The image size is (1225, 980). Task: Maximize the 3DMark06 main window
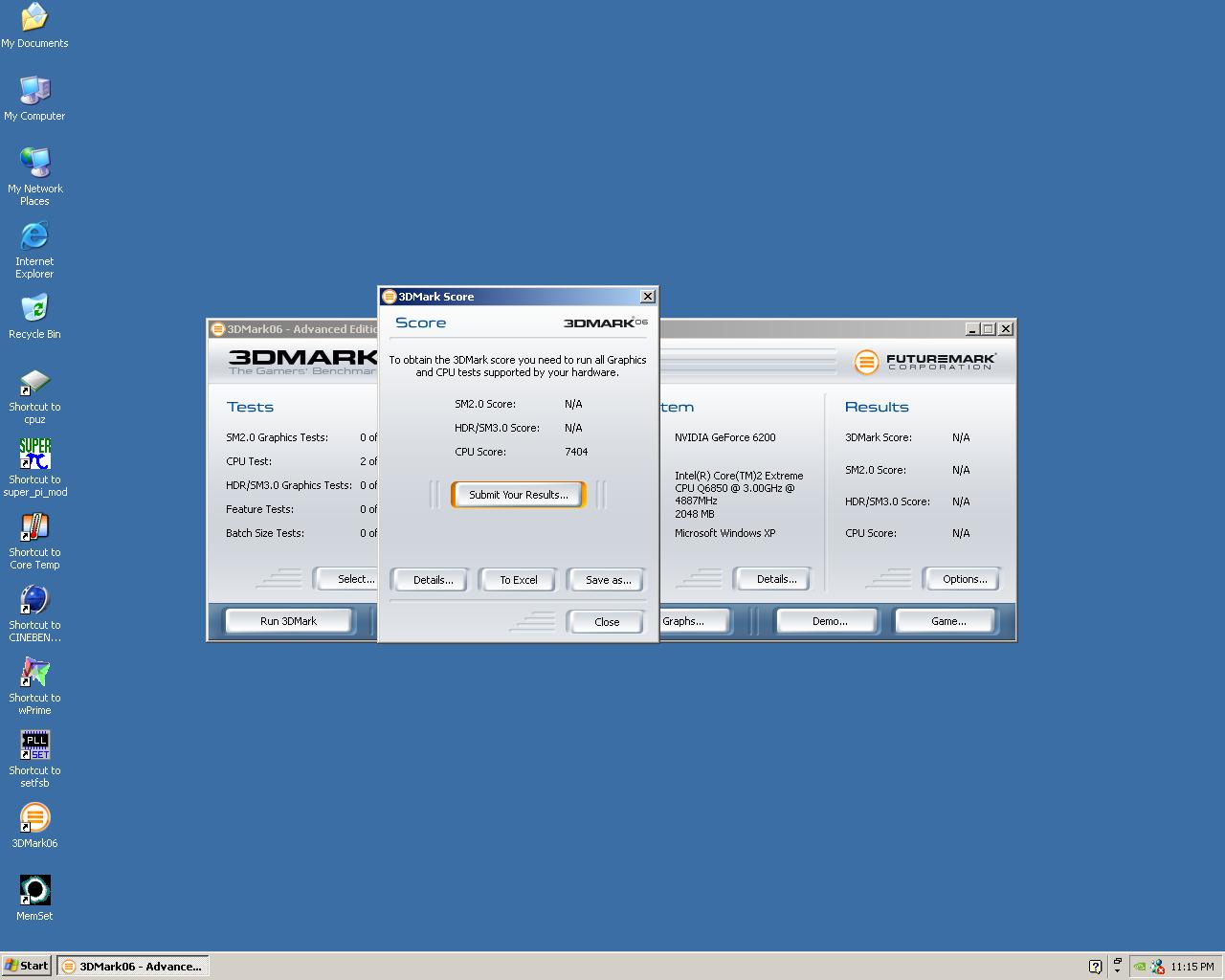click(x=989, y=329)
